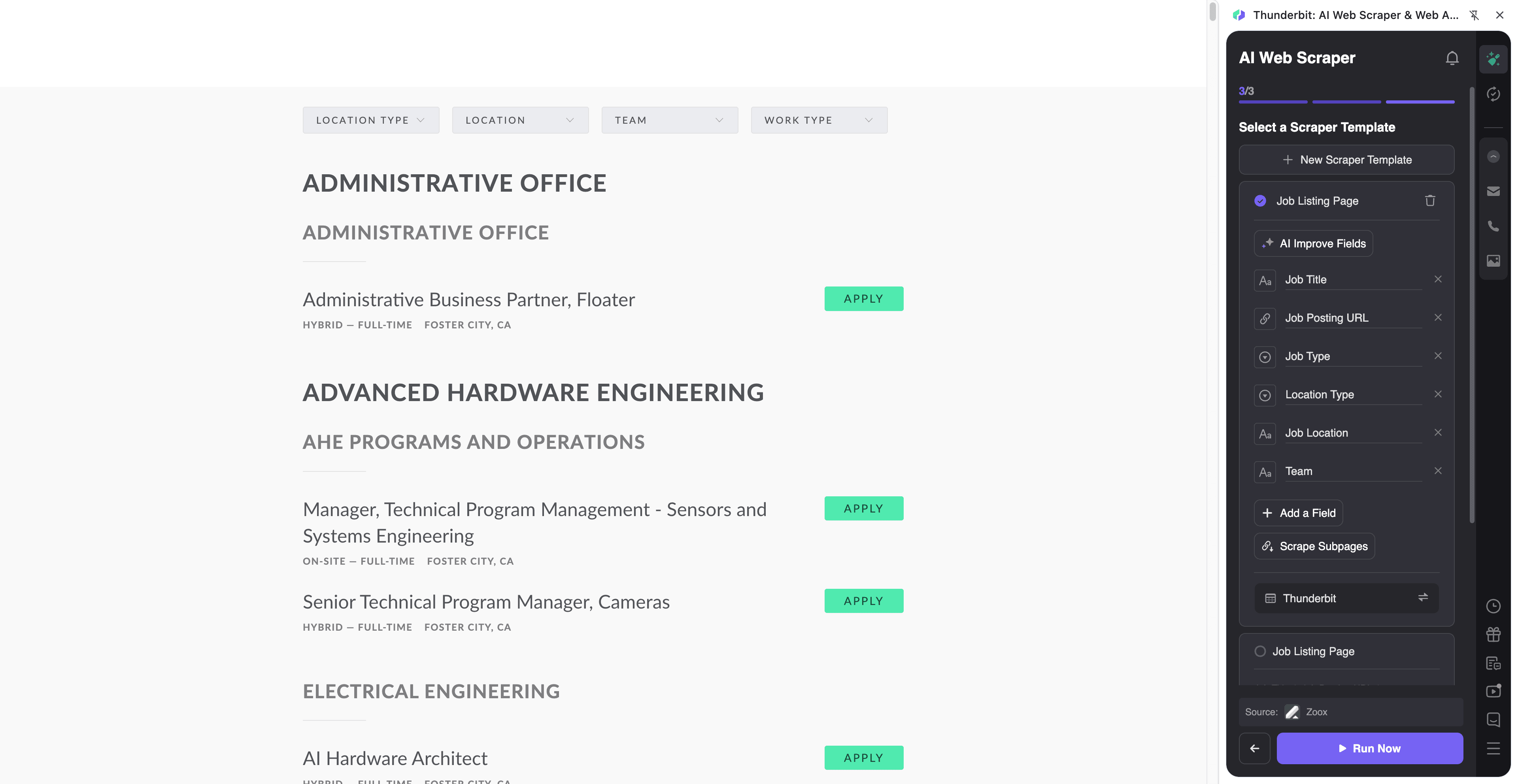Apply for Senior Technical Program Manager, Cameras
This screenshot has height=784, width=1518.
(863, 600)
